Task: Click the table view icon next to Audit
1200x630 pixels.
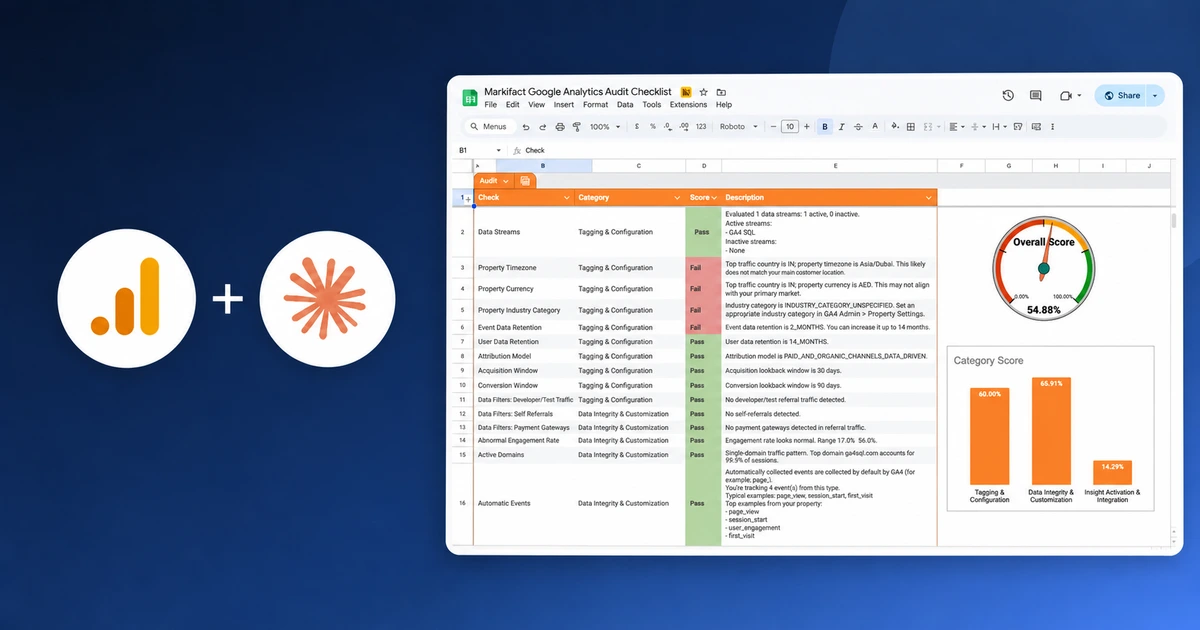Action: point(525,181)
